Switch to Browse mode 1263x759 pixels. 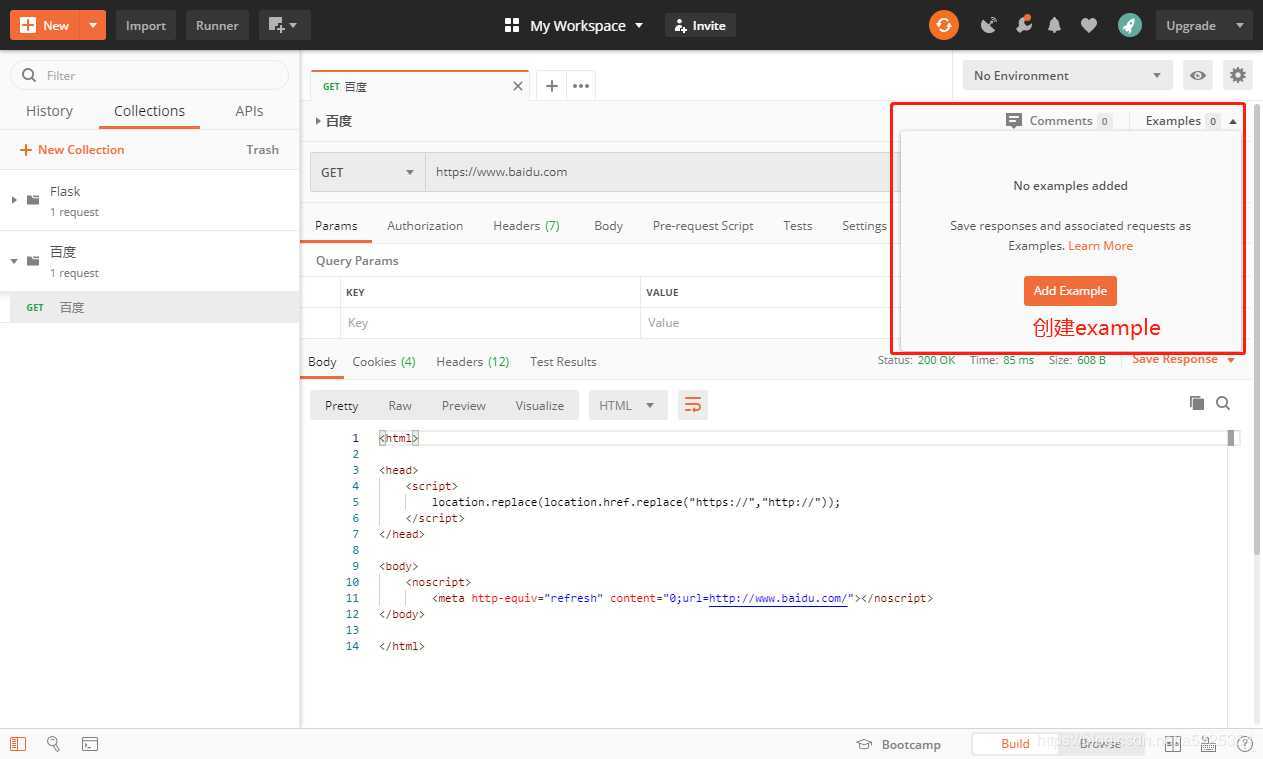pyautogui.click(x=1100, y=743)
